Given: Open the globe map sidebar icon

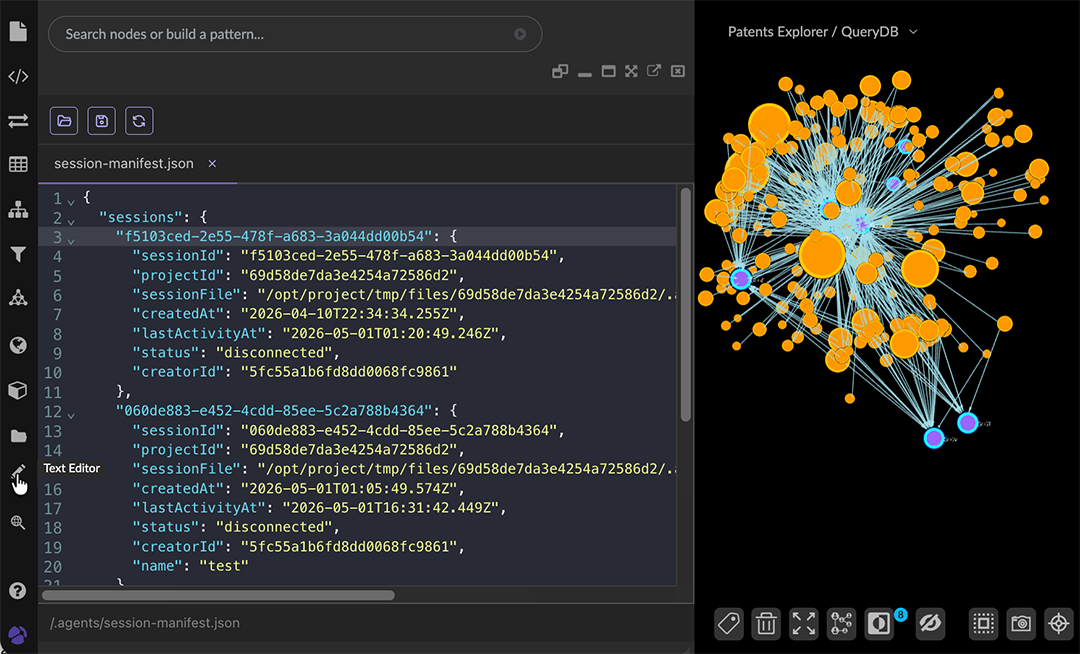Looking at the screenshot, I should coord(18,345).
